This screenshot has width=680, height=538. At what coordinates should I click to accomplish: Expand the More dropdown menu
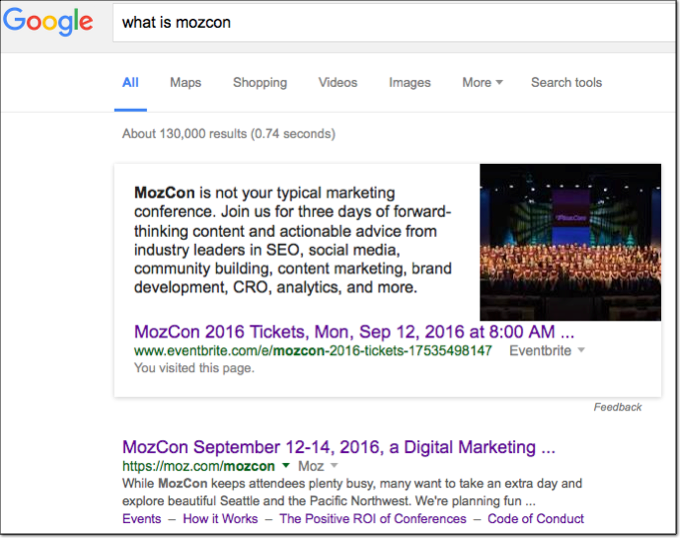click(x=482, y=83)
